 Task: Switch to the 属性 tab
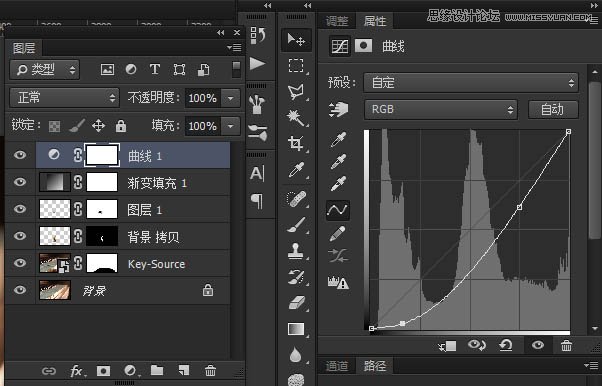pyautogui.click(x=375, y=21)
